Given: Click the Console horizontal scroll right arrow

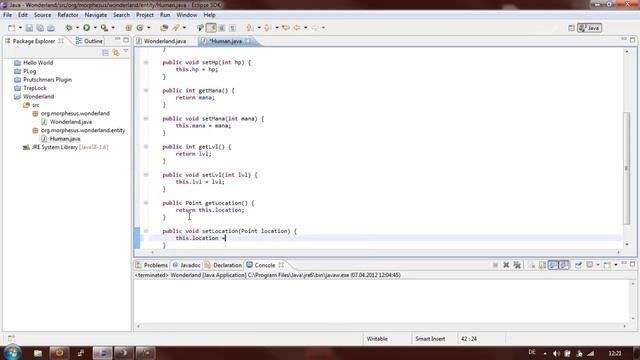Looking at the screenshot, I should pos(624,326).
